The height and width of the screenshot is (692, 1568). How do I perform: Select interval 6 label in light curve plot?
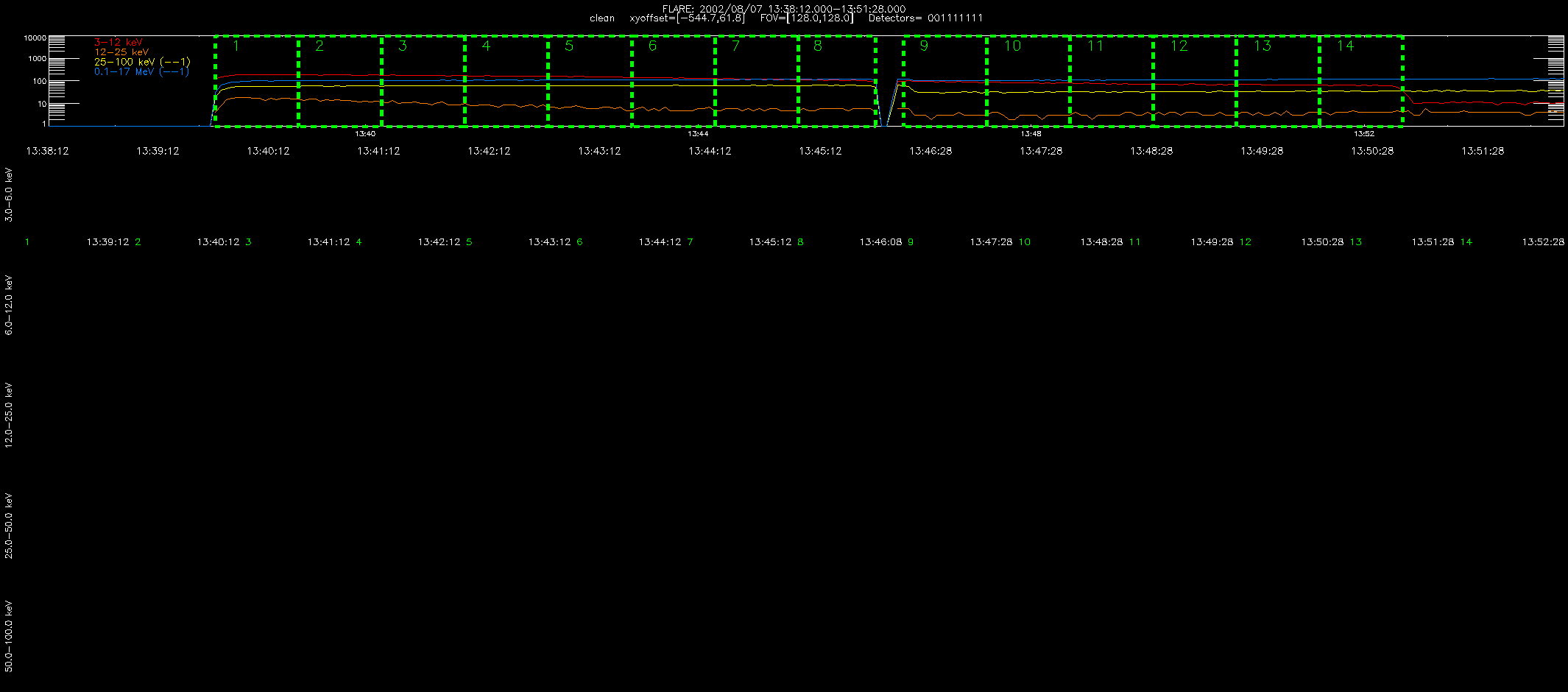pyautogui.click(x=652, y=46)
